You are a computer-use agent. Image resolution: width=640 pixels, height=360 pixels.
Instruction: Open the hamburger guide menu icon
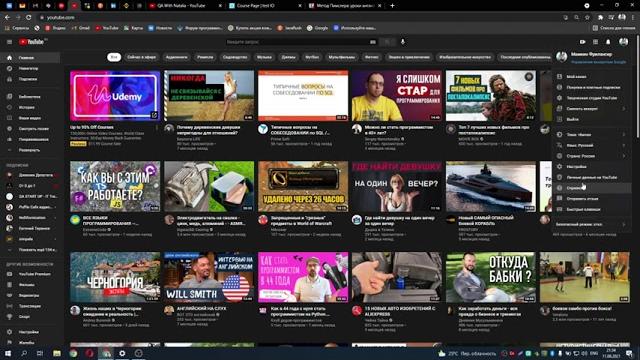[x=9, y=42]
